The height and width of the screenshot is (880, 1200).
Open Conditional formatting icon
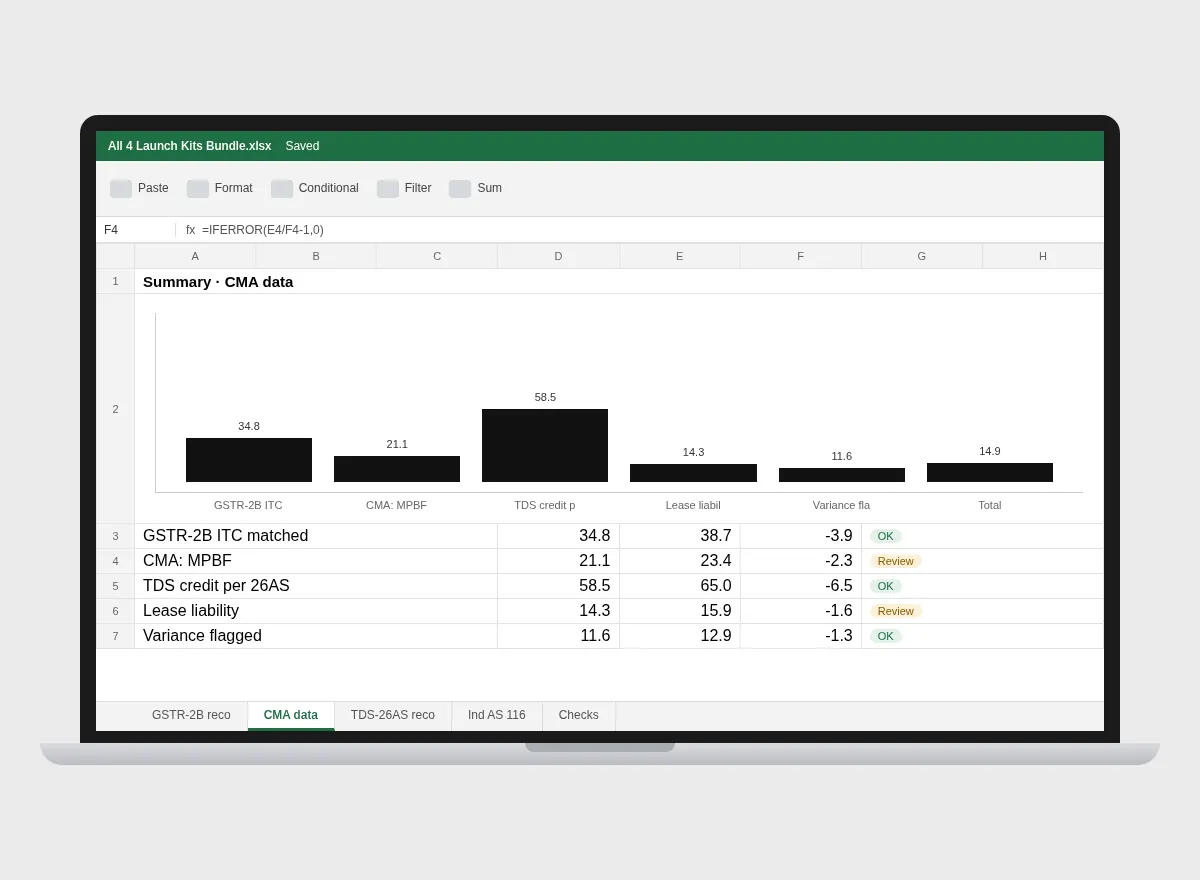tap(282, 188)
